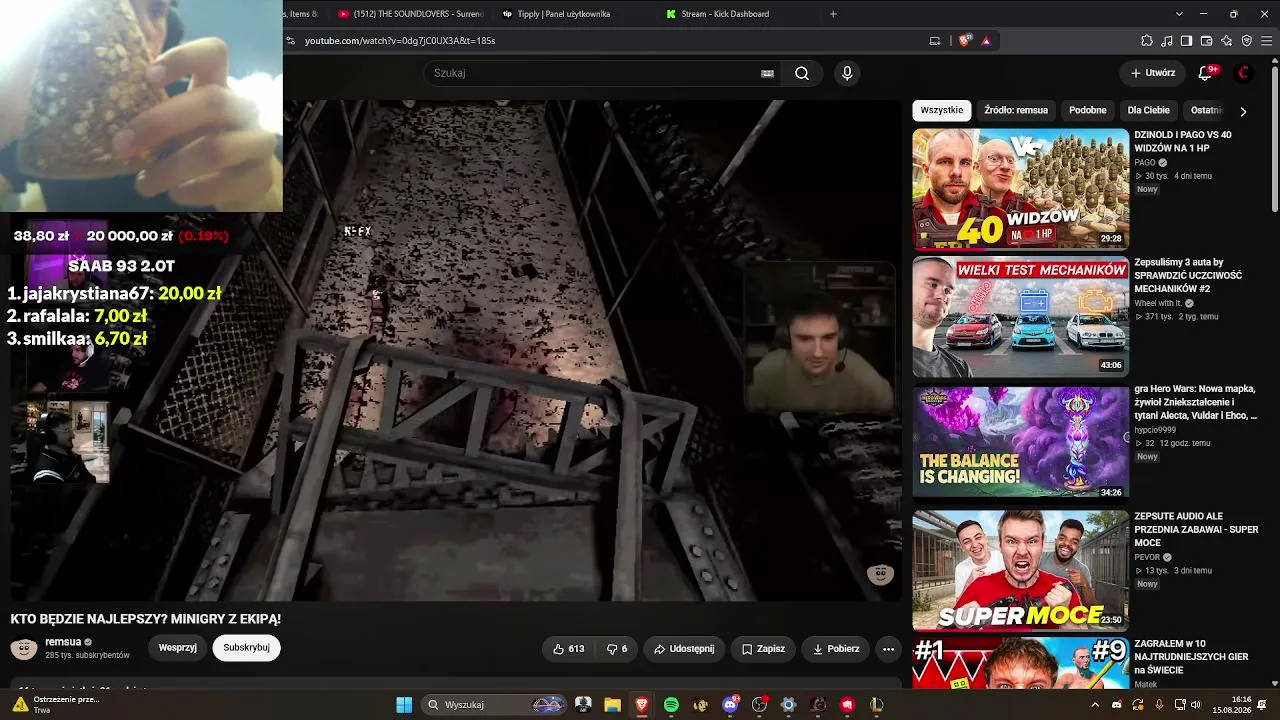Click the YouTube search magnifier button
Viewport: 1280px width, 720px height.
802,73
